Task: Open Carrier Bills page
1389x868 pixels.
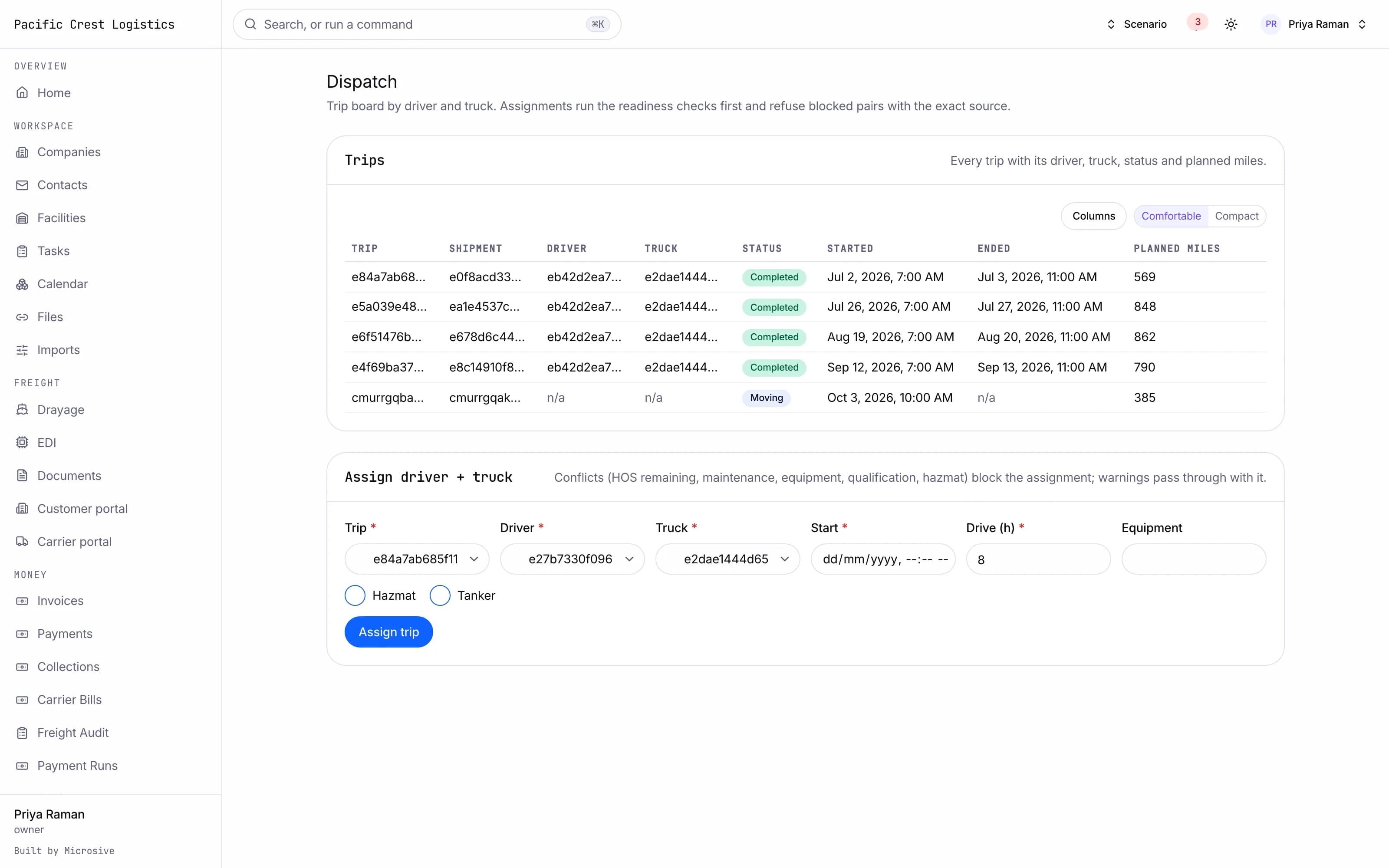Action: pos(69,700)
